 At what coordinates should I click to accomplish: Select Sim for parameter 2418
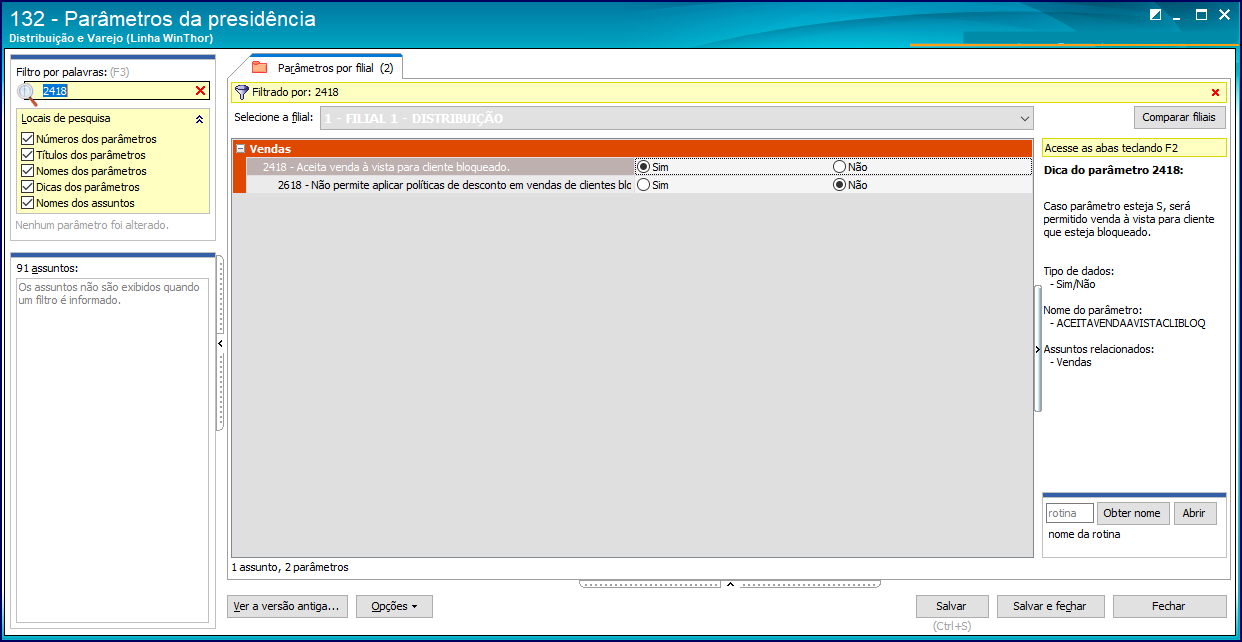click(643, 167)
